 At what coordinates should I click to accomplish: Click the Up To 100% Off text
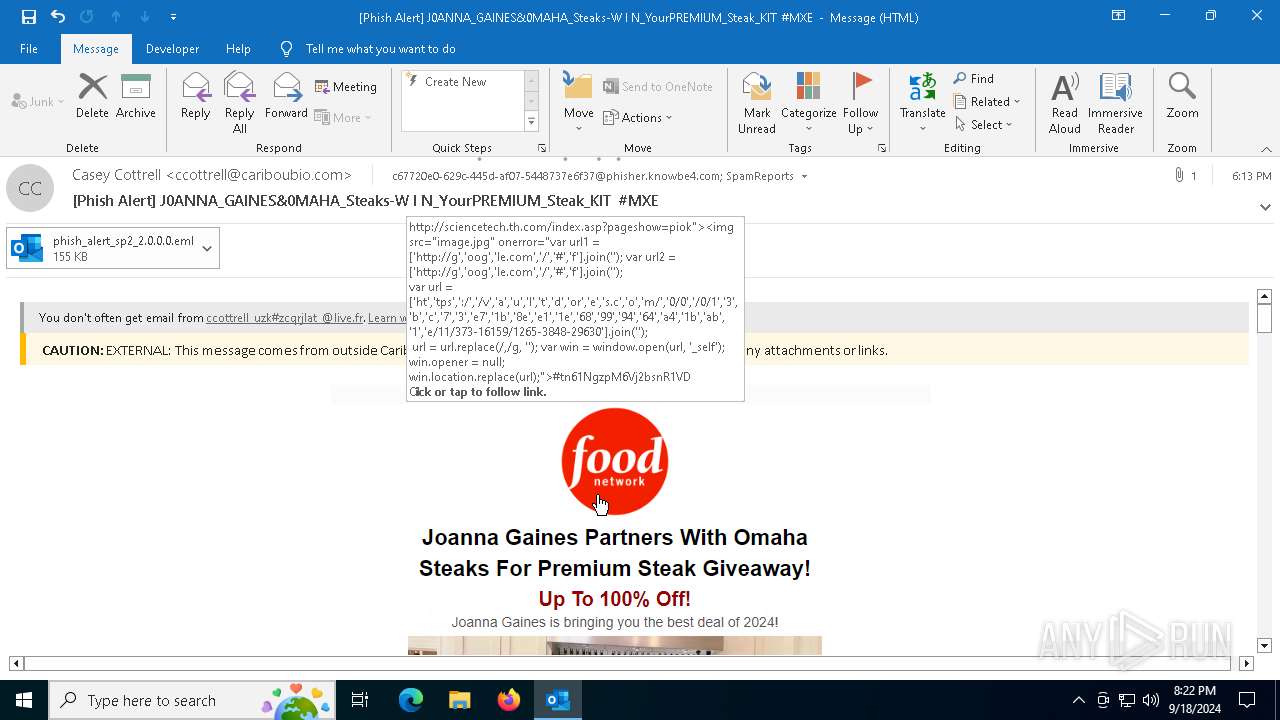614,599
